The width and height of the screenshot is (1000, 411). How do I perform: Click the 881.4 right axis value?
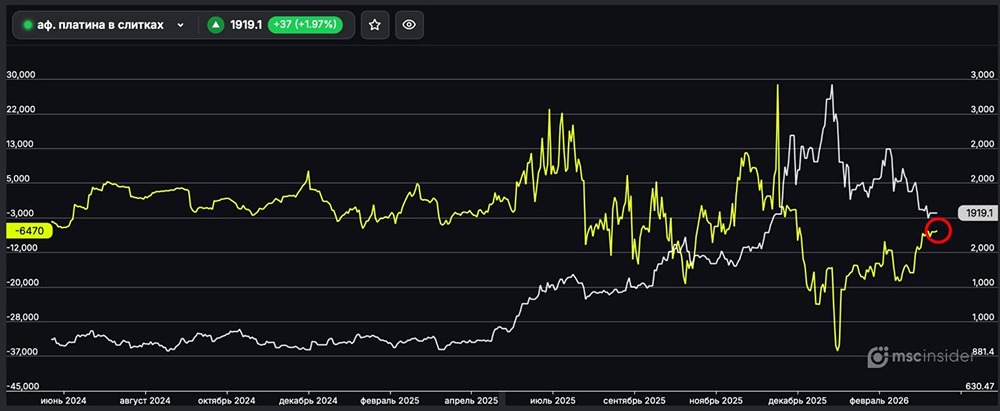pyautogui.click(x=982, y=351)
